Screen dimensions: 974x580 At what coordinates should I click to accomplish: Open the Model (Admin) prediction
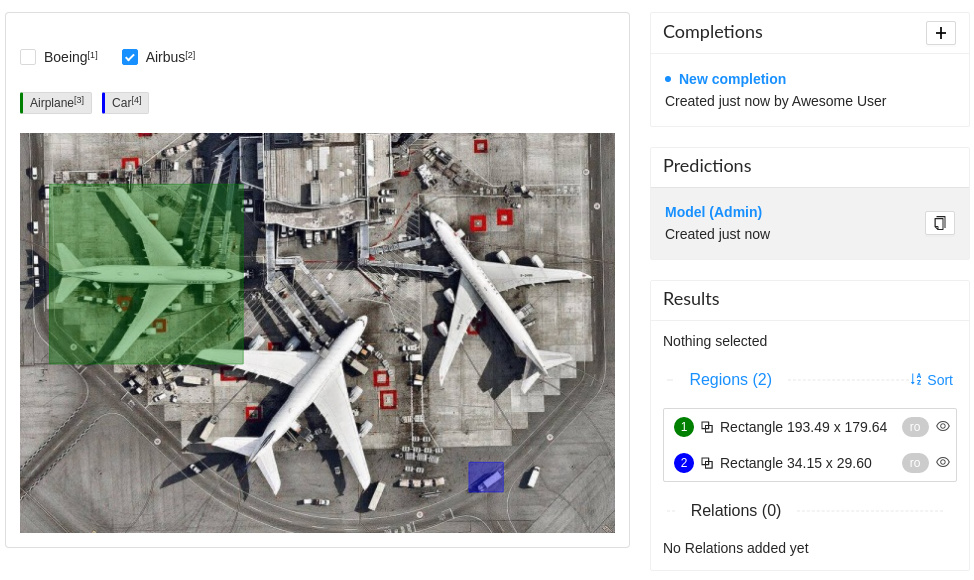coord(713,212)
